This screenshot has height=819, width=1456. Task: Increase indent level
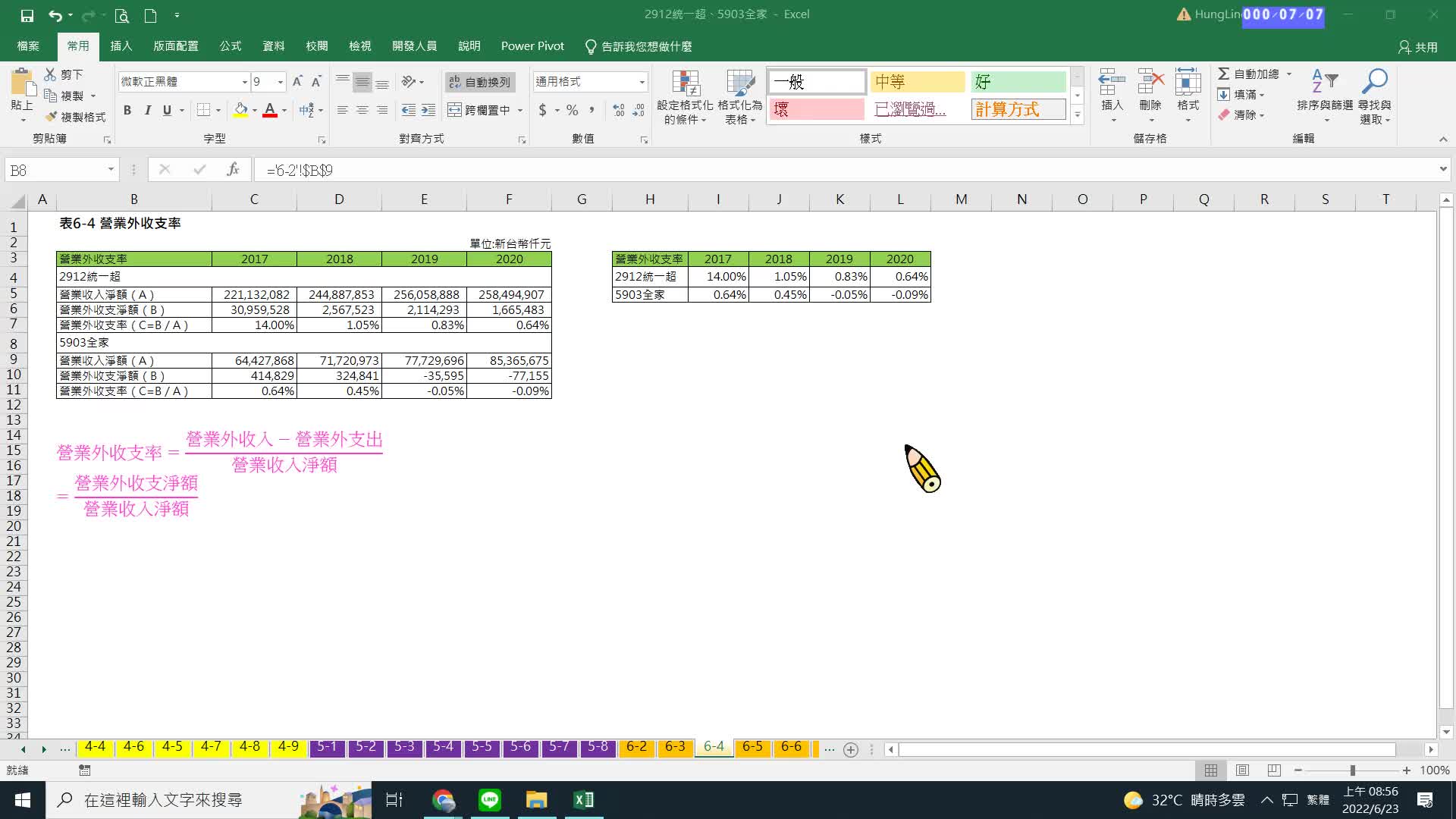pyautogui.click(x=428, y=110)
